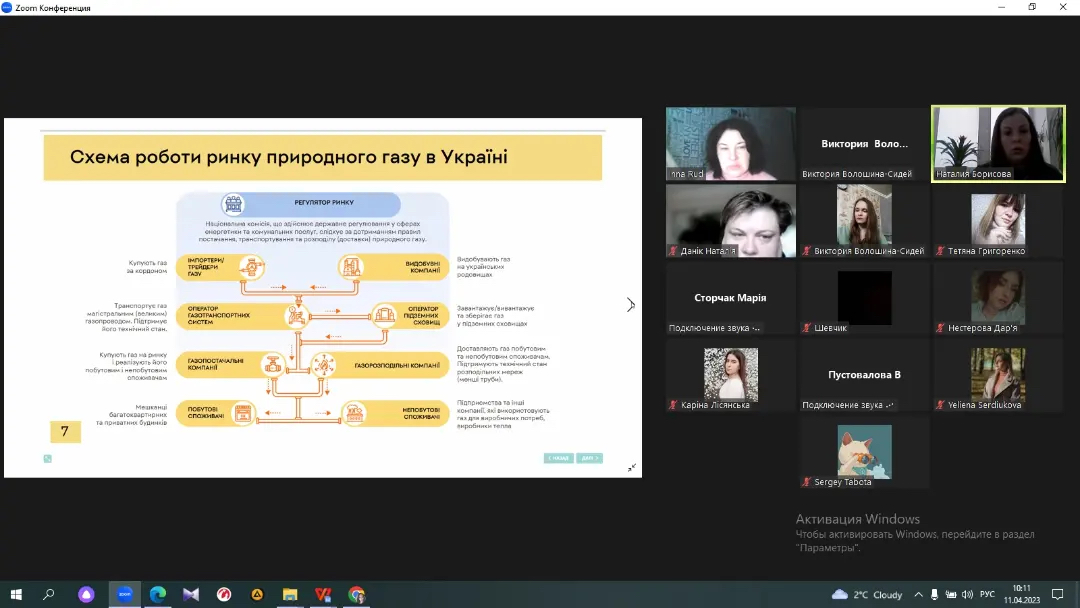Image resolution: width=1080 pixels, height=608 pixels.
Task: Open the Windows Start menu
Action: pyautogui.click(x=15, y=594)
